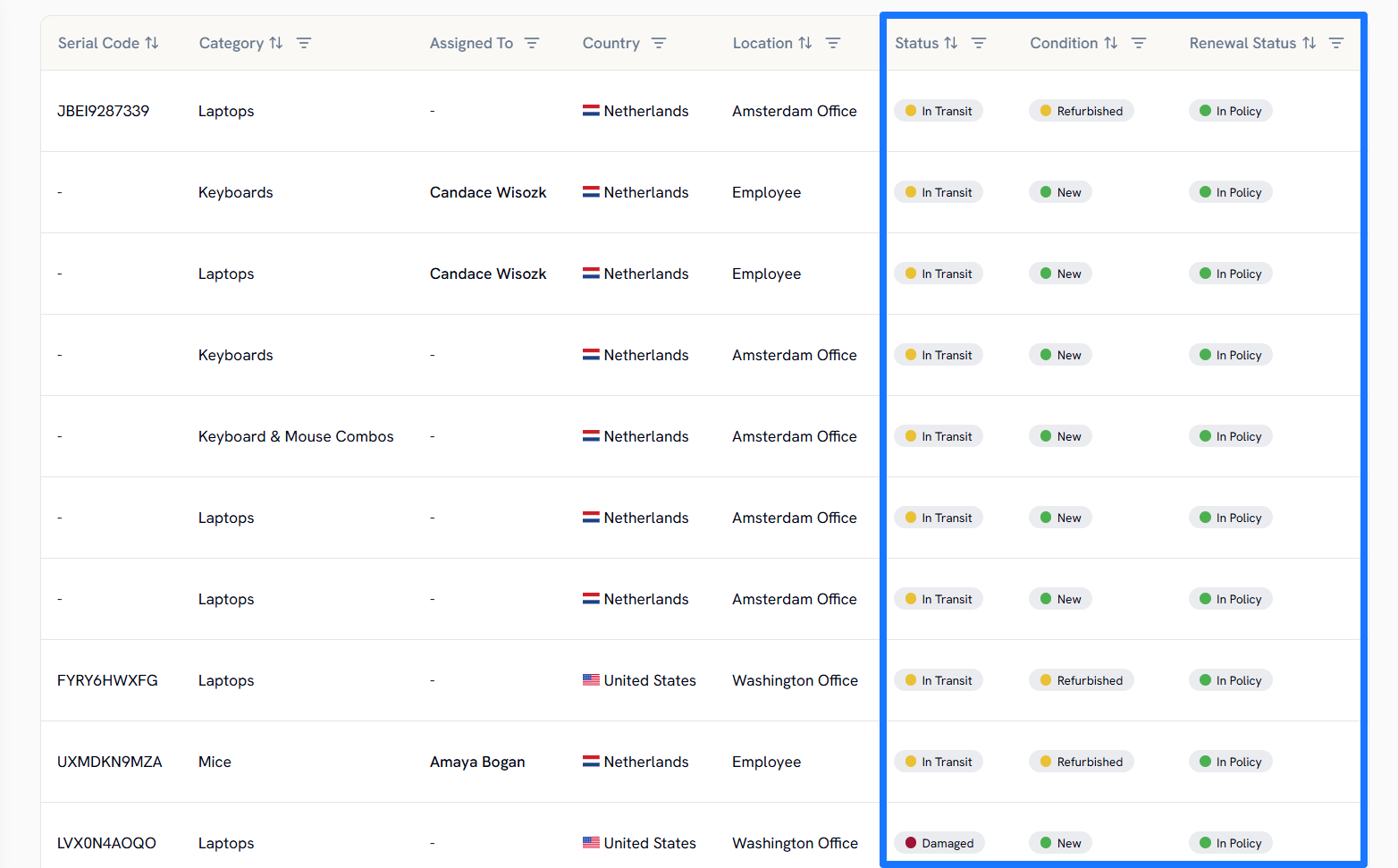The height and width of the screenshot is (868, 1398).
Task: Open serial code JBEI9287339 row
Action: tap(104, 111)
